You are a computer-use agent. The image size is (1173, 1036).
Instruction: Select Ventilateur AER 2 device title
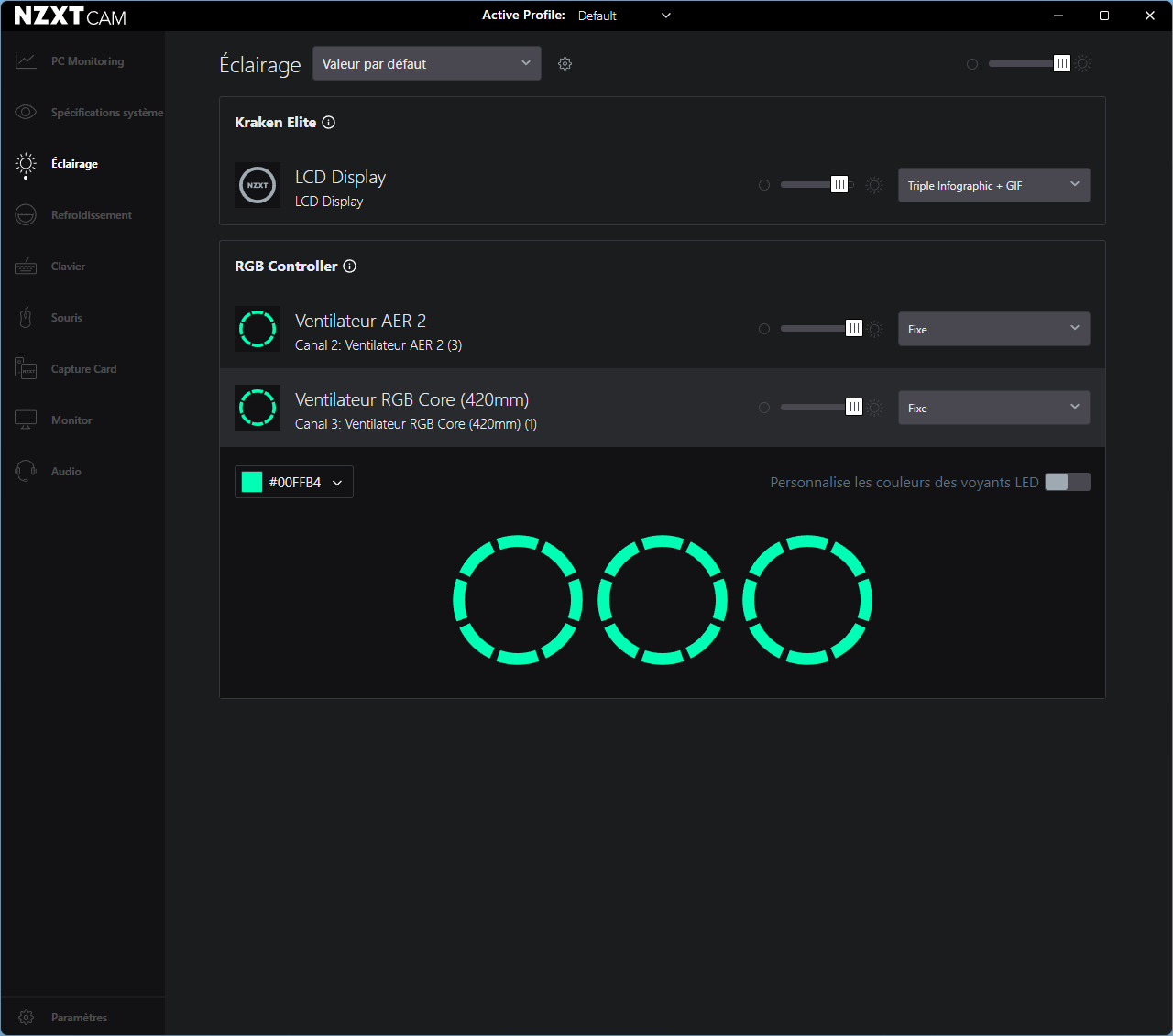360,322
